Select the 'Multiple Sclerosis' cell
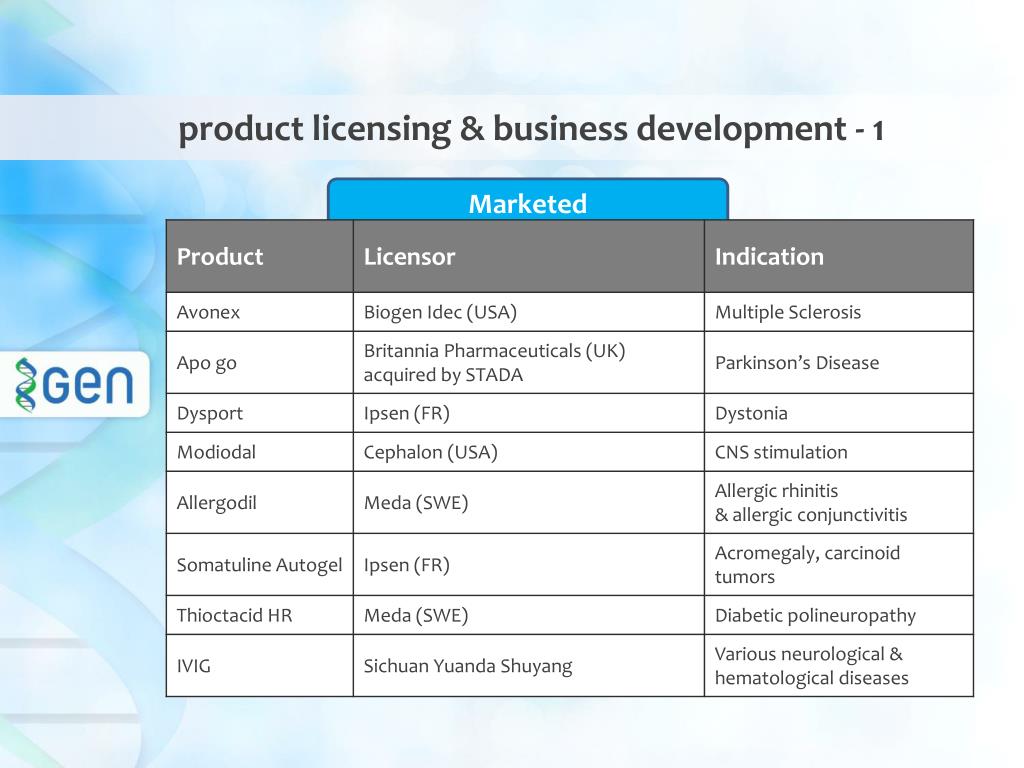This screenshot has height=768, width=1024. pos(839,312)
